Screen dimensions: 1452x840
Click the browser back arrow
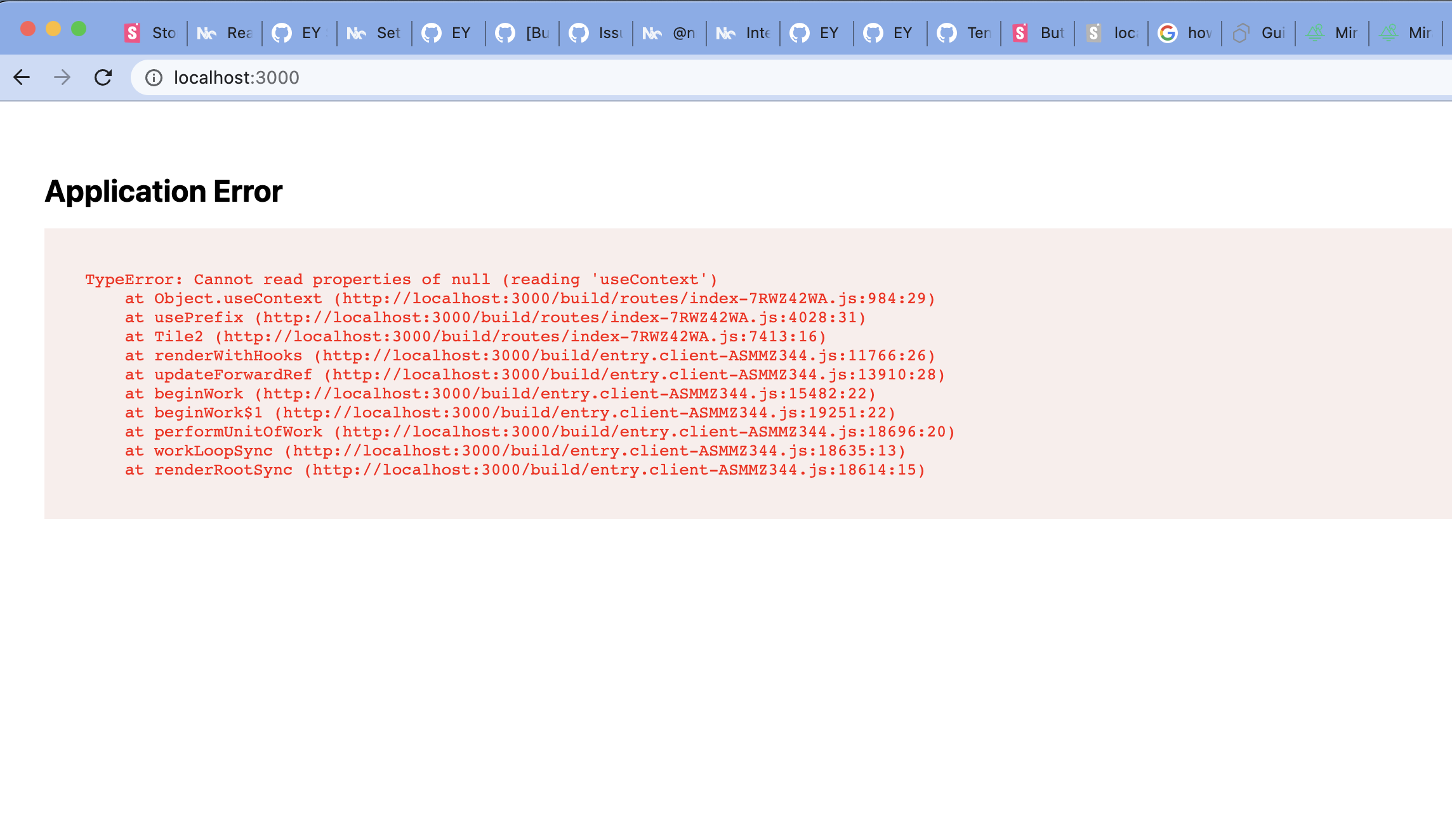22,77
